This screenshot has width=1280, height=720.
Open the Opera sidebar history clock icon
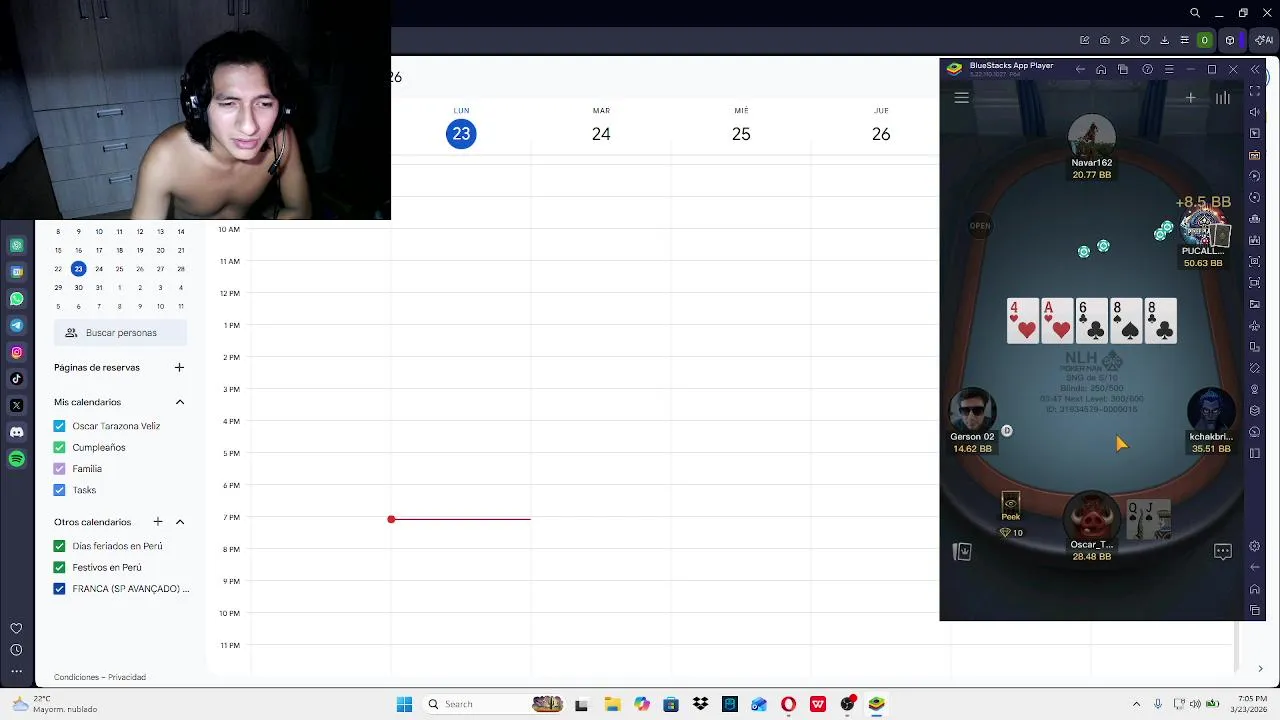[x=17, y=650]
